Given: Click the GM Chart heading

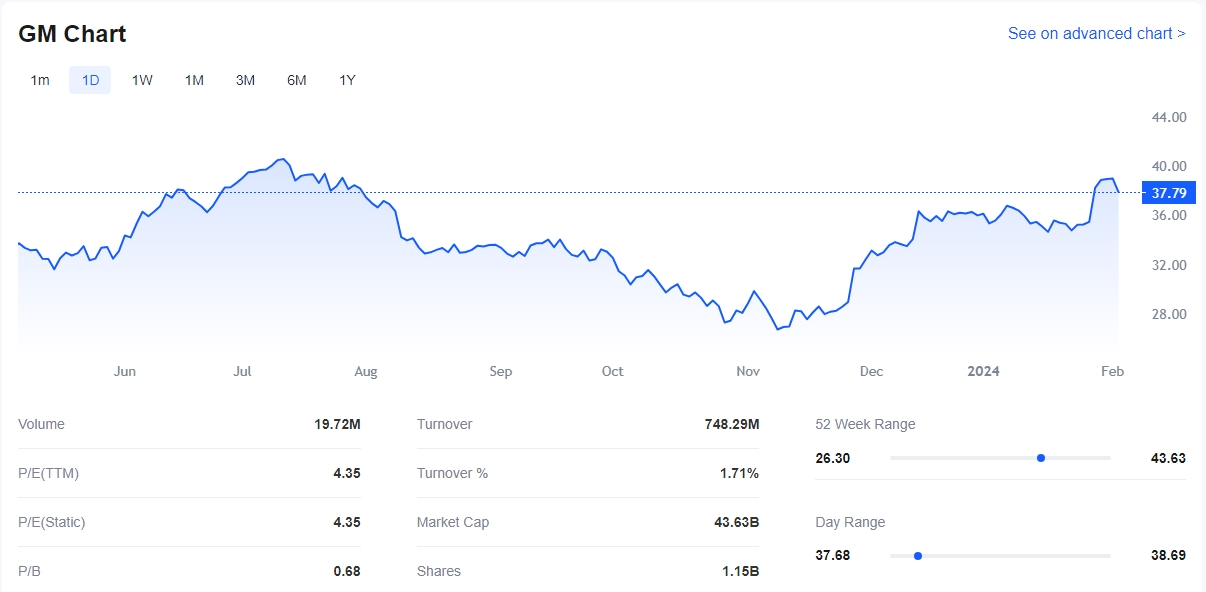Looking at the screenshot, I should tap(72, 34).
